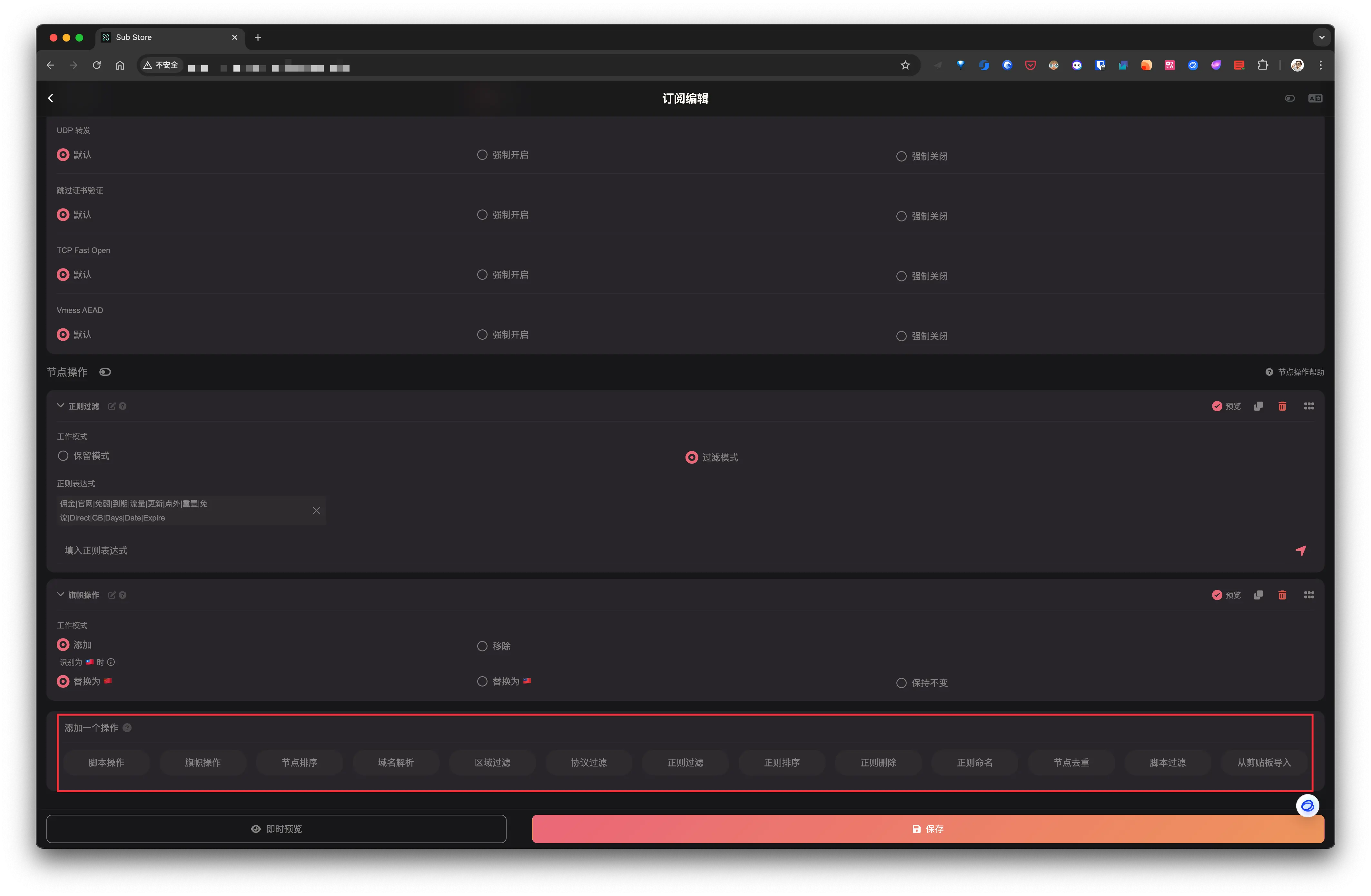
Task: Copy the 旗帜操作 operation with duplicate icon
Action: click(1258, 595)
